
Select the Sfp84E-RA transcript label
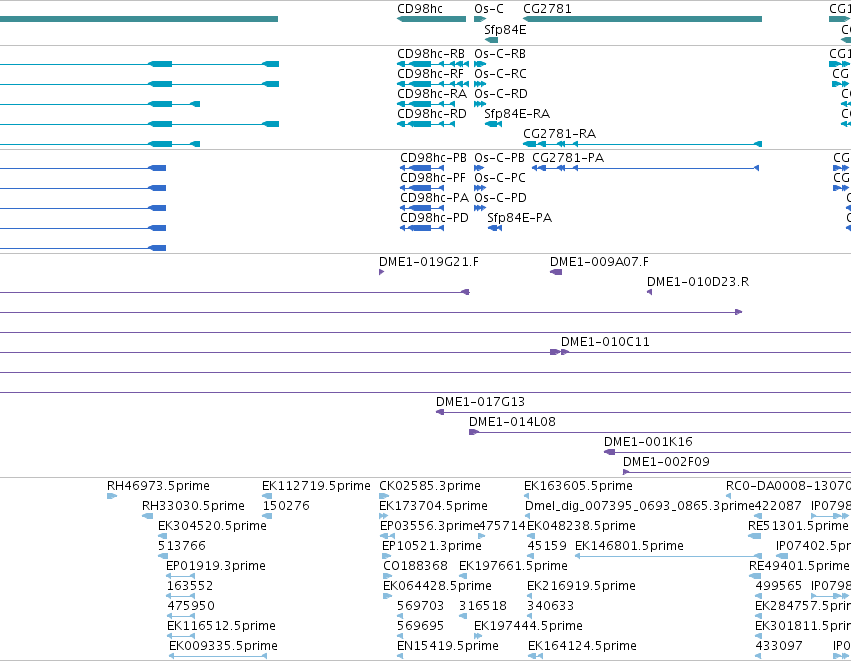[517, 114]
